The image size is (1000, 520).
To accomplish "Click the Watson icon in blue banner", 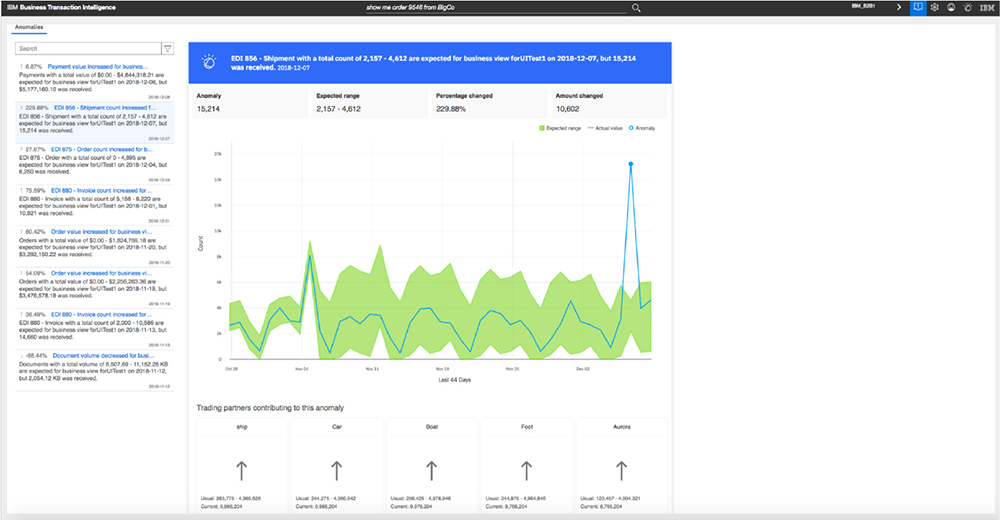I will (209, 62).
